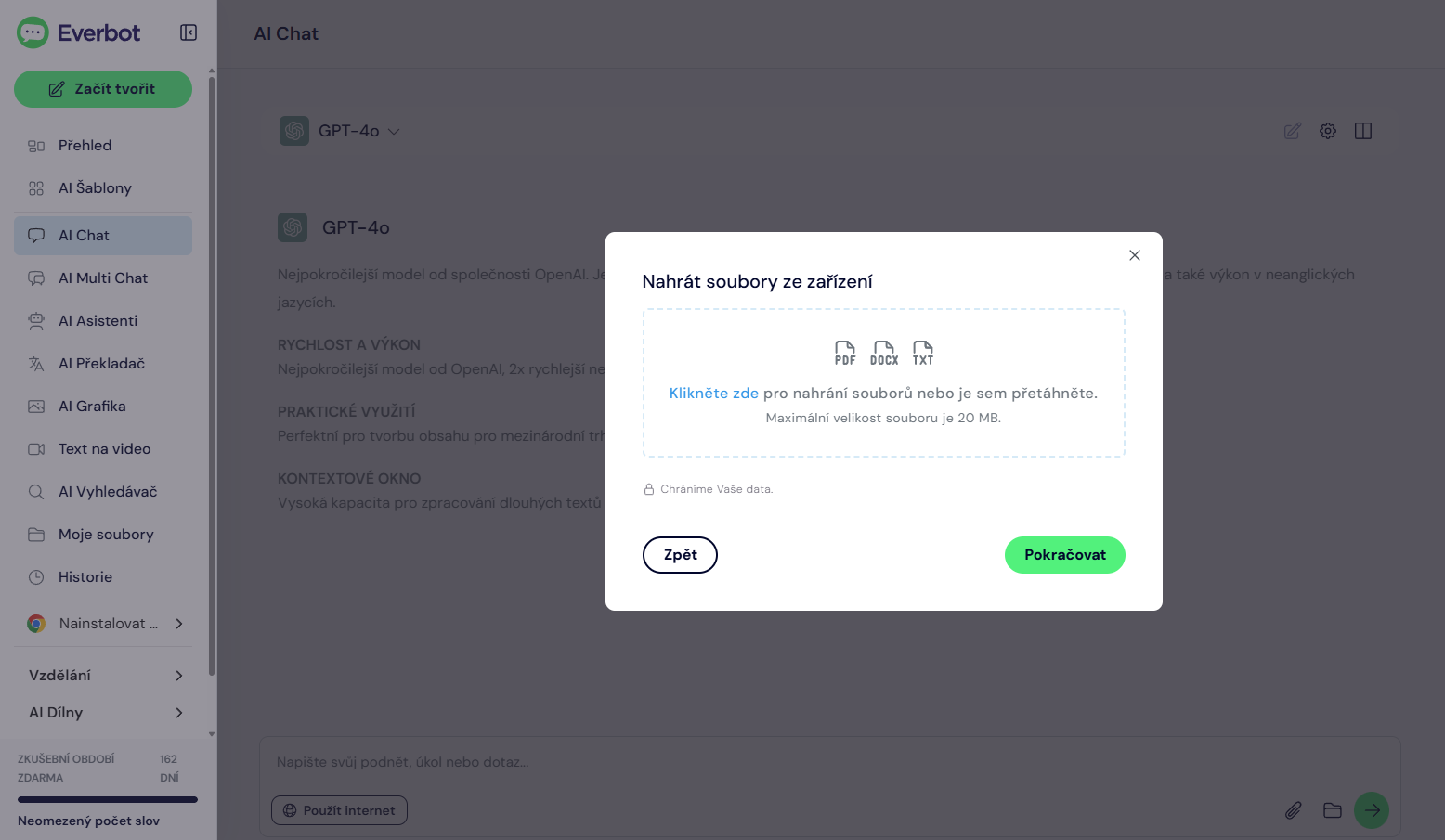The height and width of the screenshot is (840, 1445).
Task: Close the upload files dialog
Action: [x=1135, y=255]
